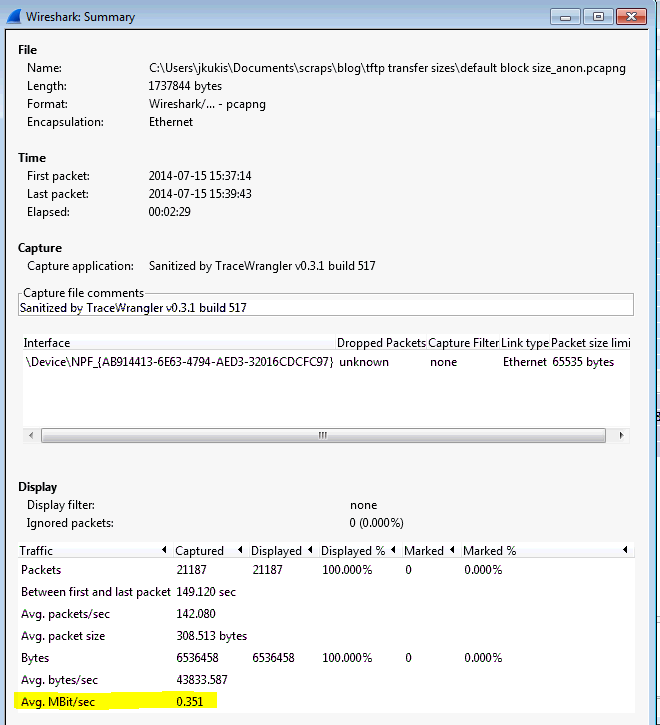The height and width of the screenshot is (725, 660).
Task: Click the Displayed column sort arrow
Action: [x=310, y=551]
